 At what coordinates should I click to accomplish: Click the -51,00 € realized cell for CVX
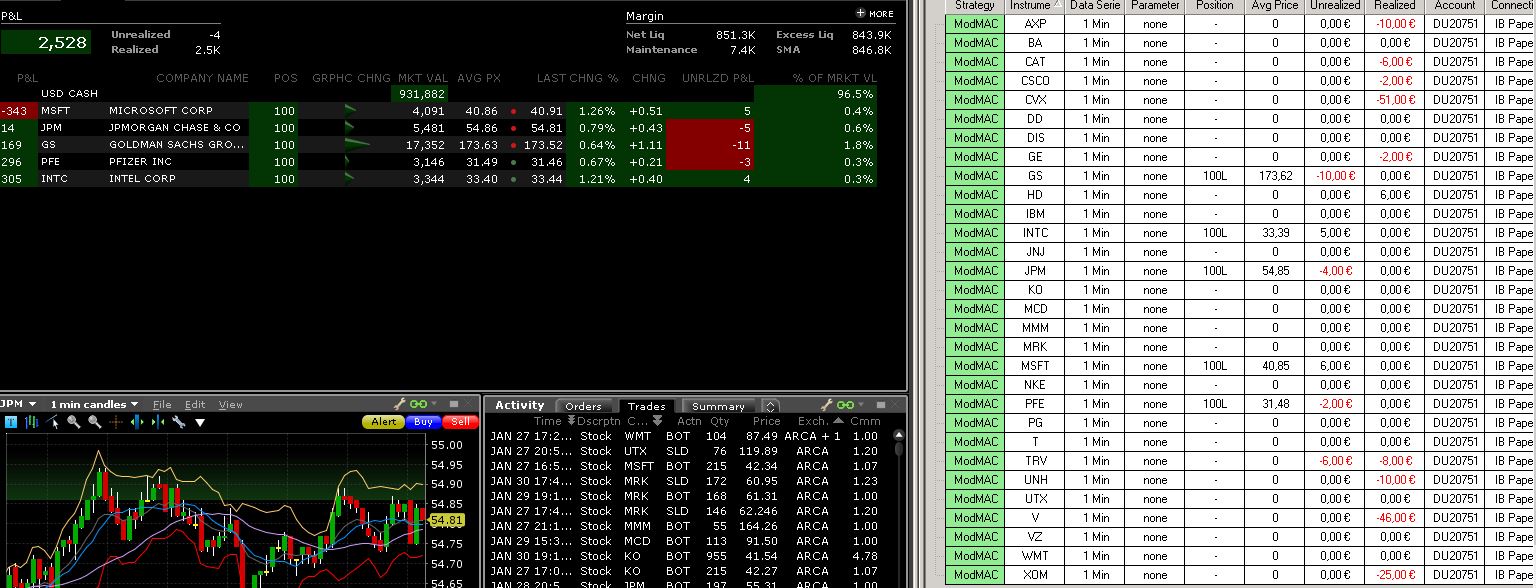(x=1394, y=100)
